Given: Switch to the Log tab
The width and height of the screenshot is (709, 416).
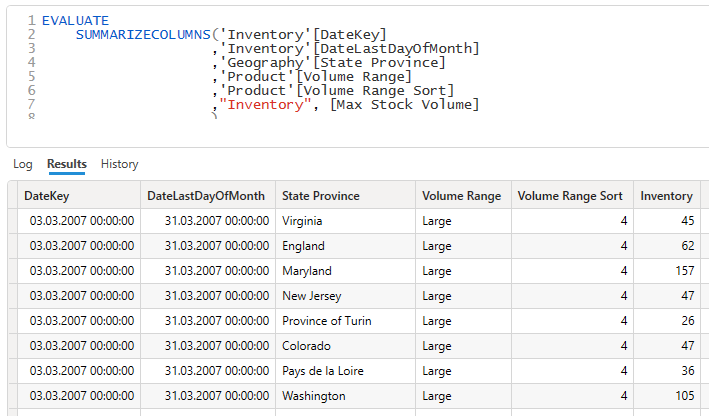Looking at the screenshot, I should [22, 164].
